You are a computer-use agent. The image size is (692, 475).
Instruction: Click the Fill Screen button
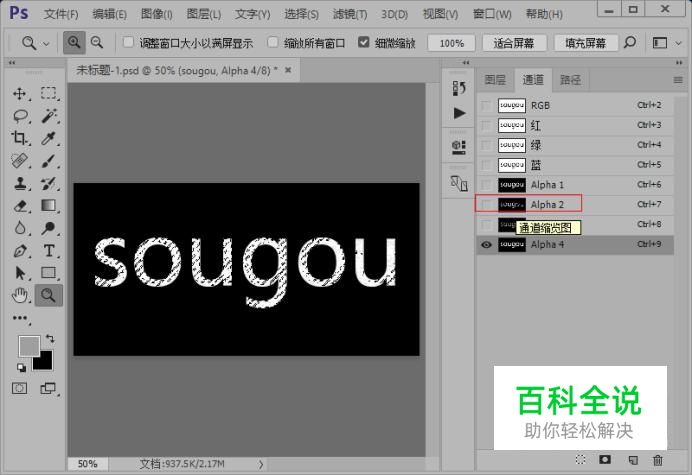(x=586, y=43)
